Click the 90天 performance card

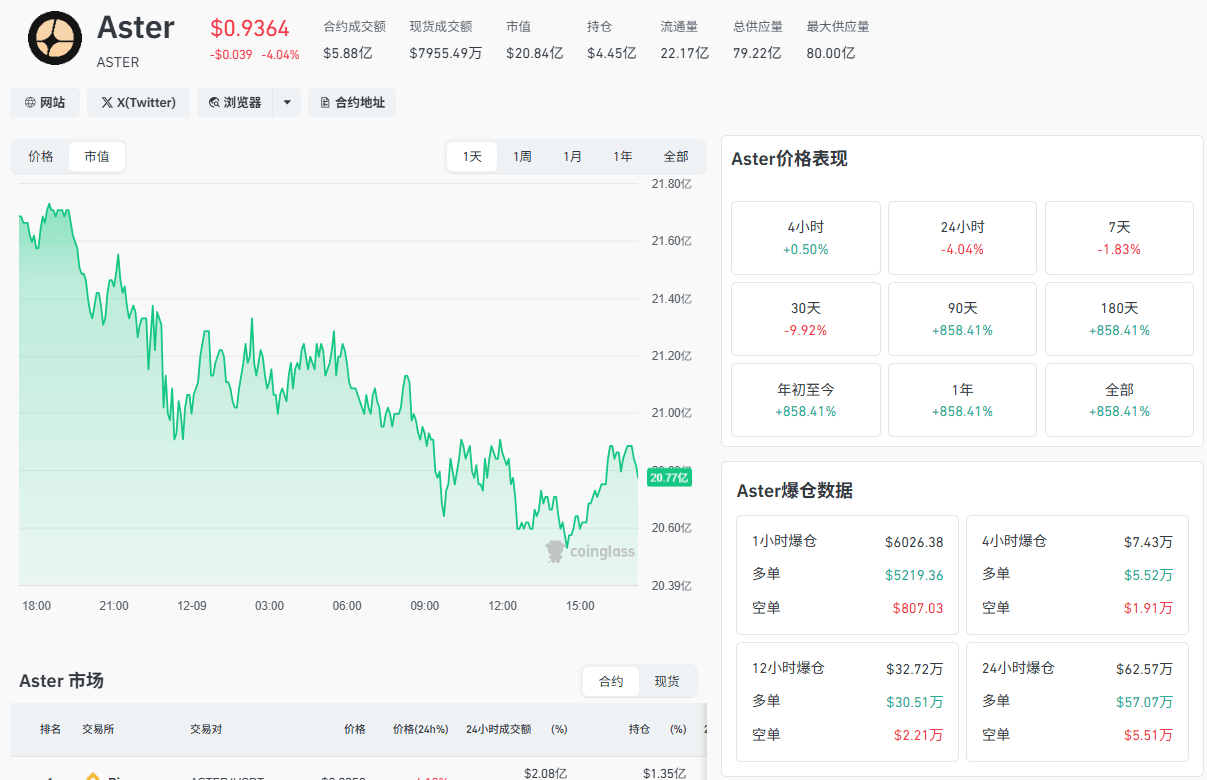[962, 319]
